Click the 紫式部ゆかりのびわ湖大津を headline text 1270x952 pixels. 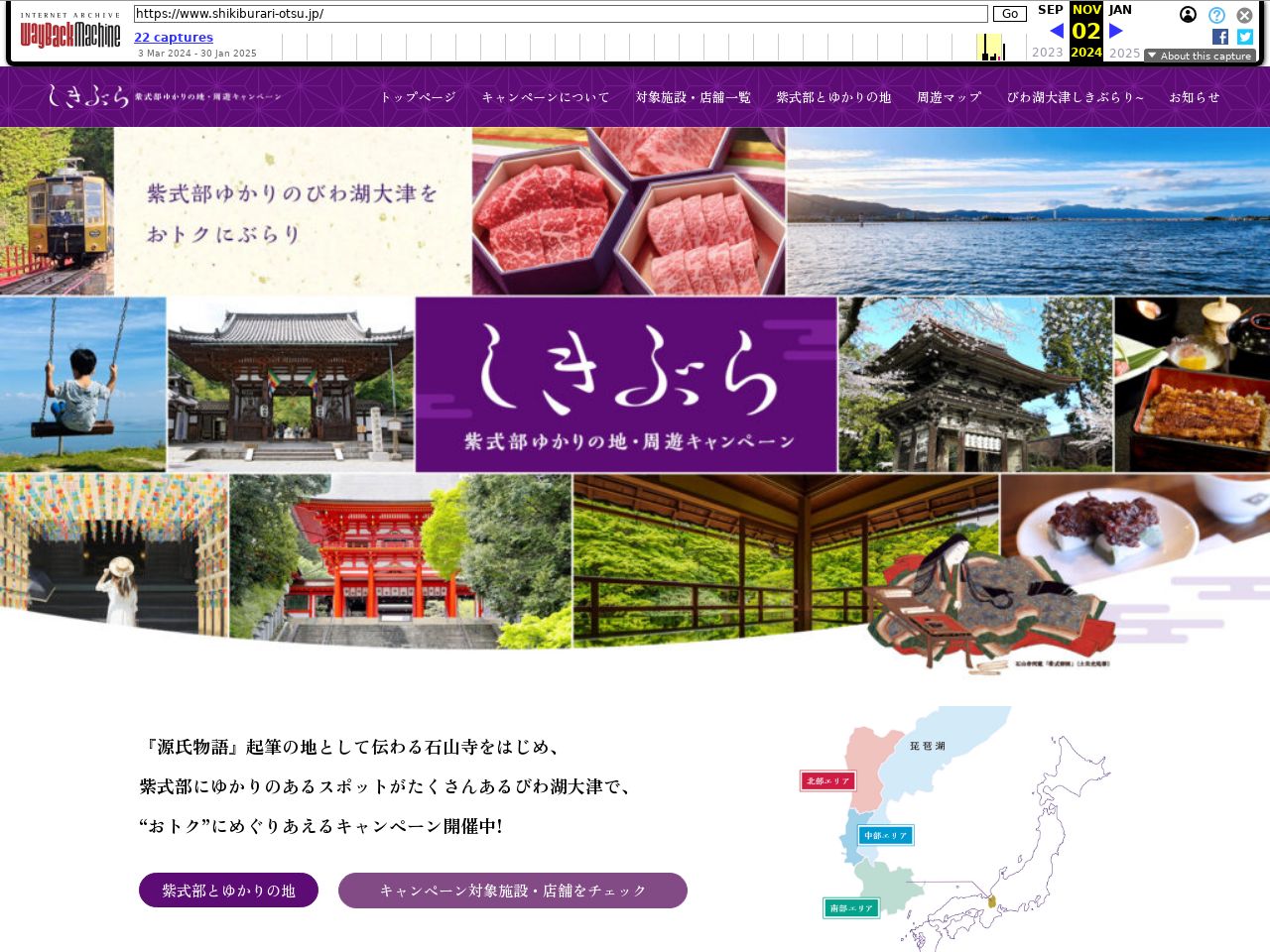click(x=292, y=193)
